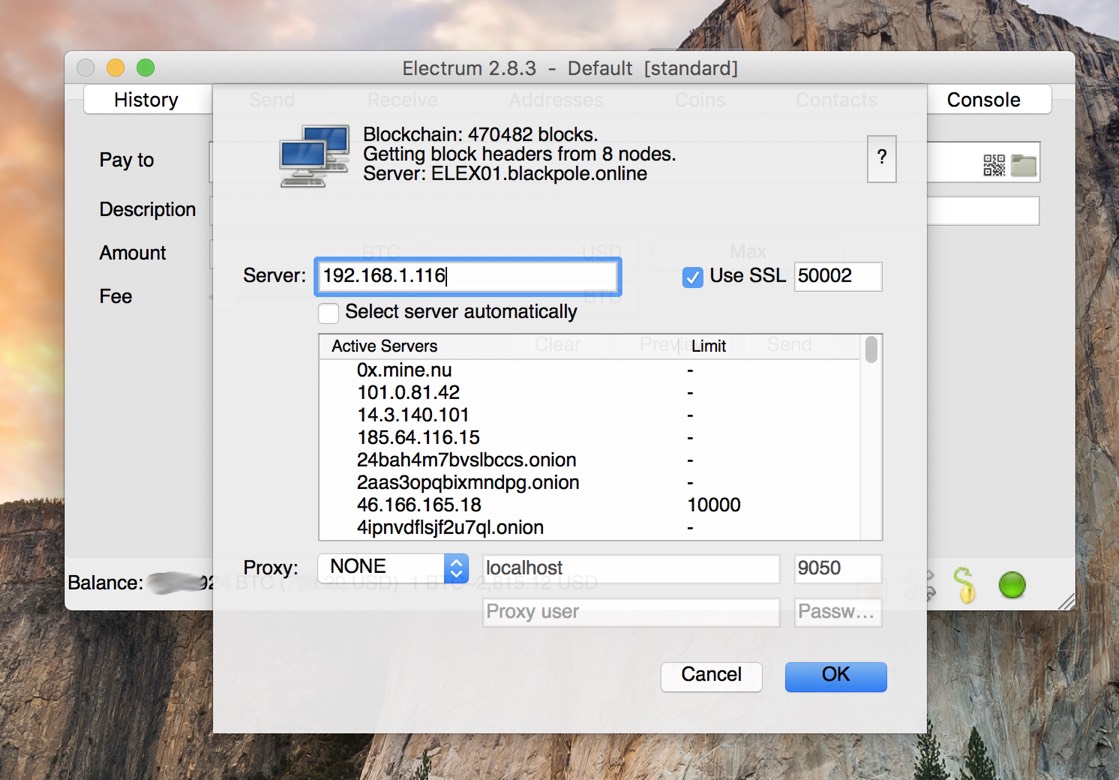The height and width of the screenshot is (780, 1119).
Task: Click the proxy port 9050 field
Action: click(838, 568)
